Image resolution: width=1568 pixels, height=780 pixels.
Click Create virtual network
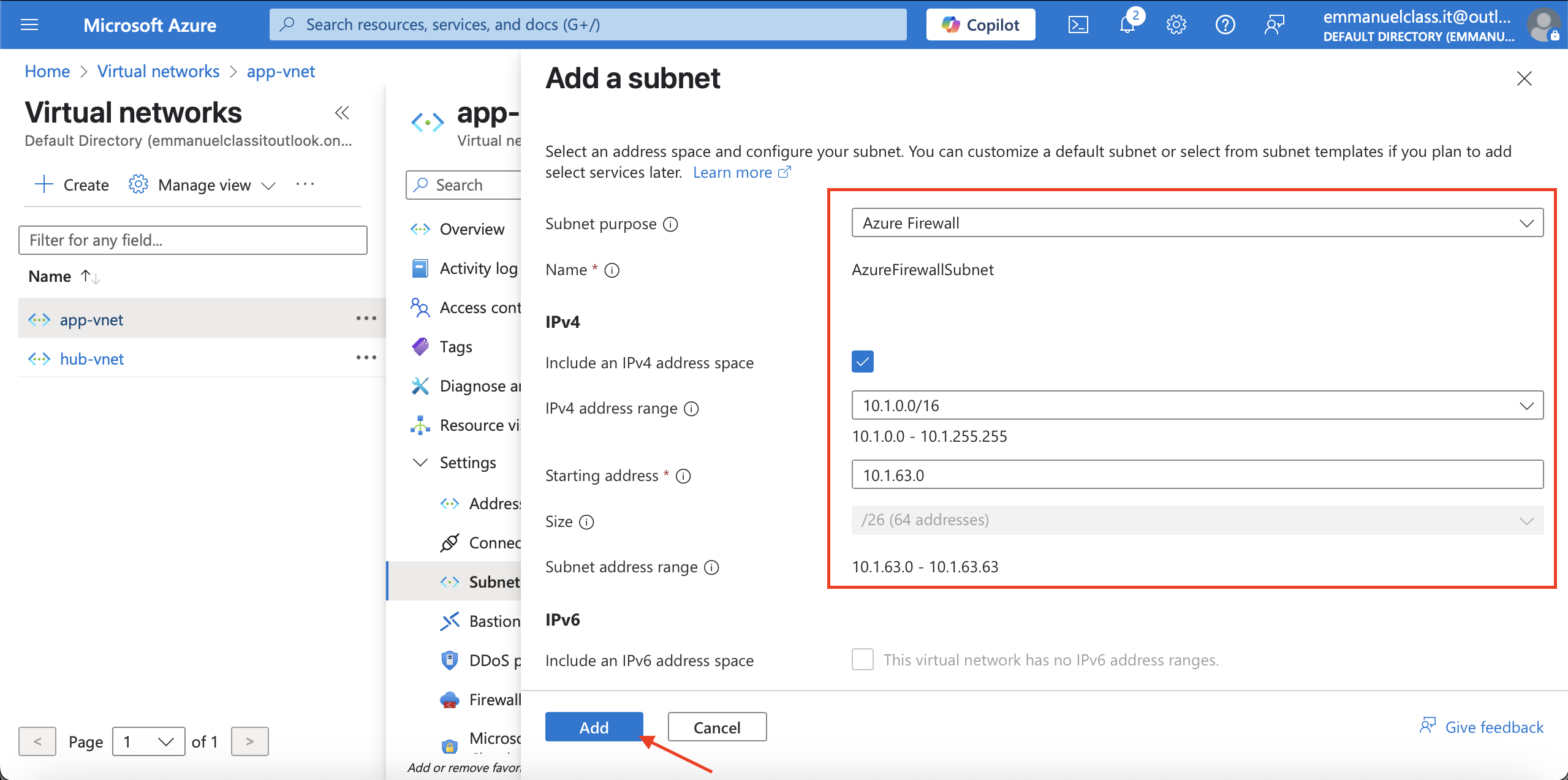coord(72,184)
